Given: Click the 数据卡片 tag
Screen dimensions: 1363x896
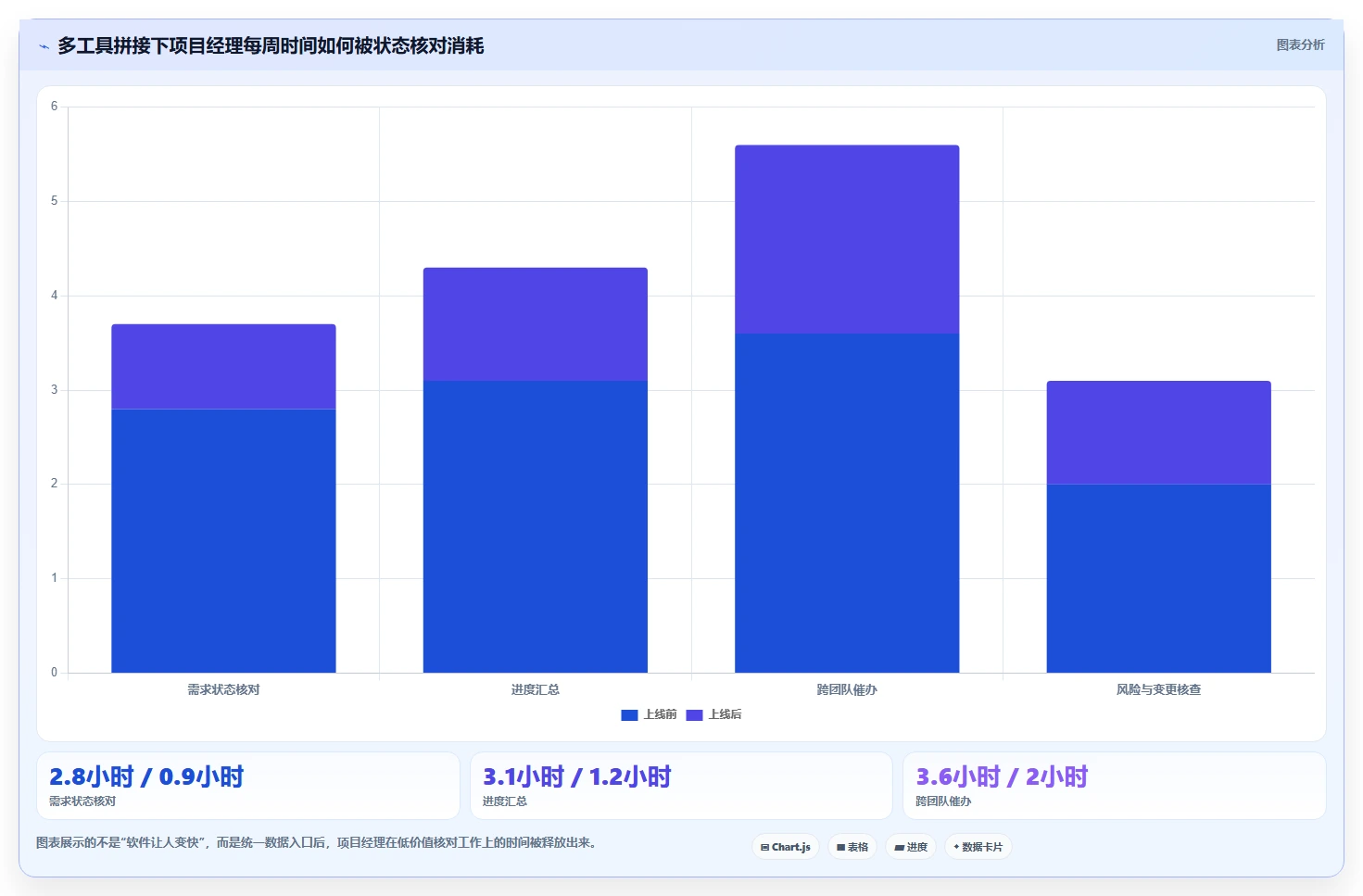Looking at the screenshot, I should (978, 847).
